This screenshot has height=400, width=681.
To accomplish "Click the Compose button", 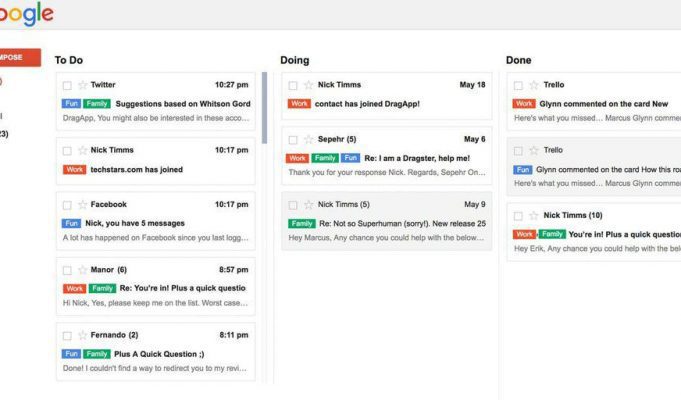I will [20, 57].
